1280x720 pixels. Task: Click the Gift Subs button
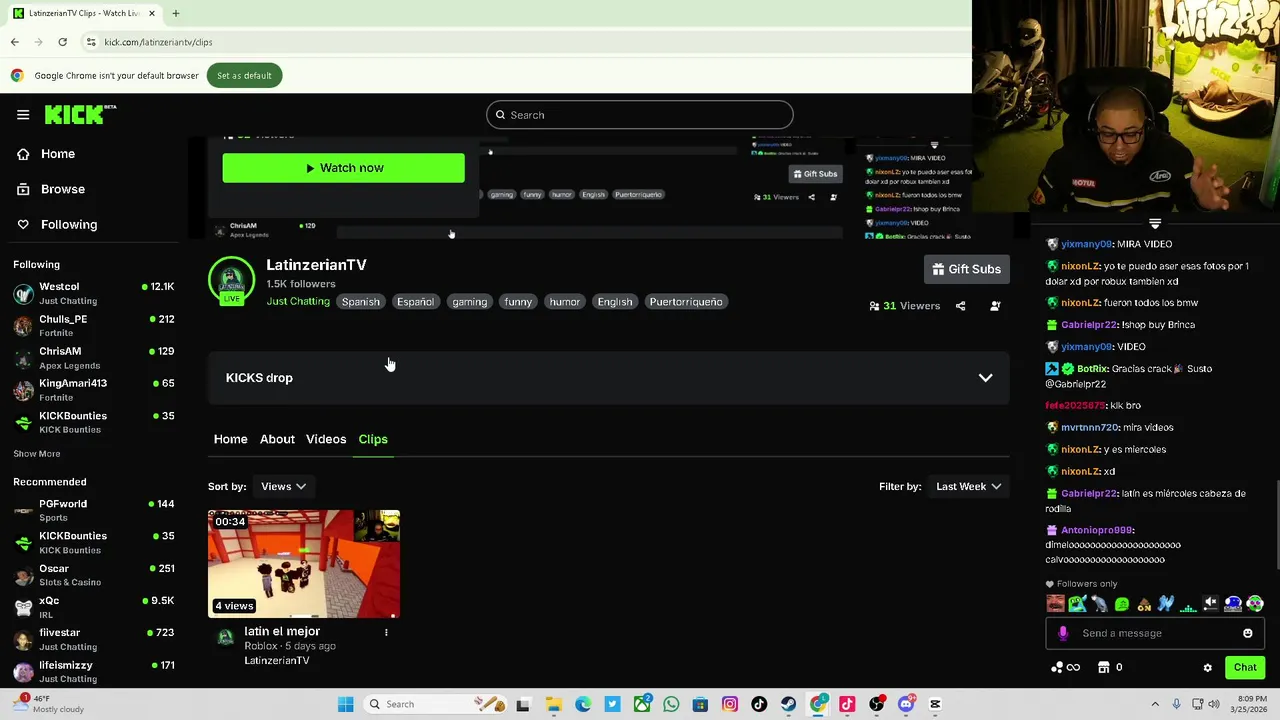[x=966, y=269]
